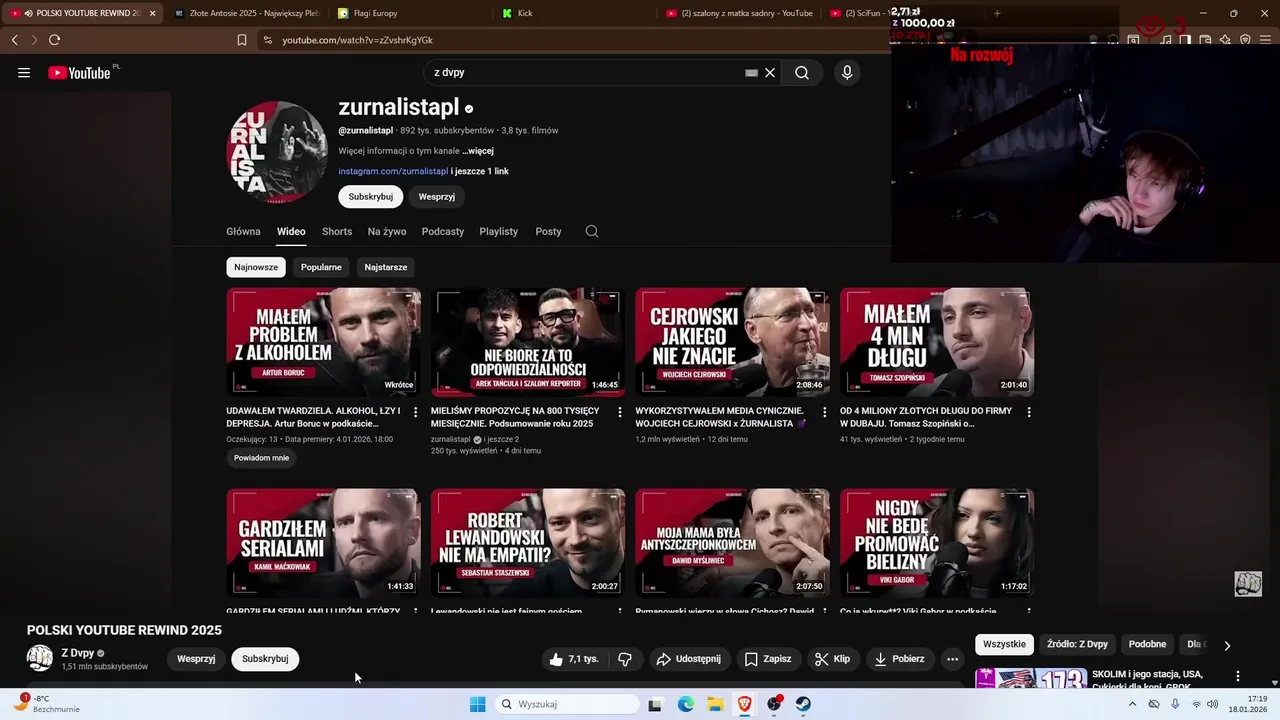Open the Miałem 4 mln długu thumbnail
This screenshot has width=1280, height=720.
[x=937, y=342]
